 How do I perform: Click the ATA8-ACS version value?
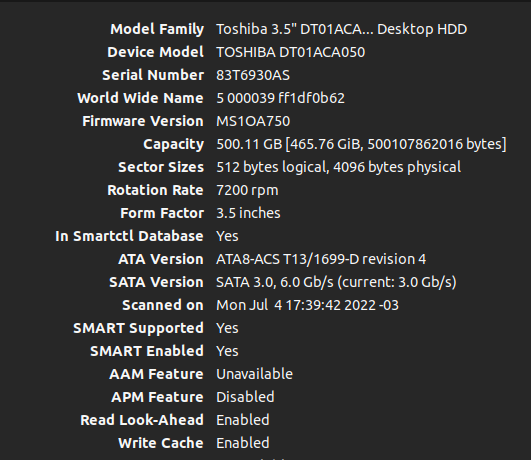click(321, 259)
